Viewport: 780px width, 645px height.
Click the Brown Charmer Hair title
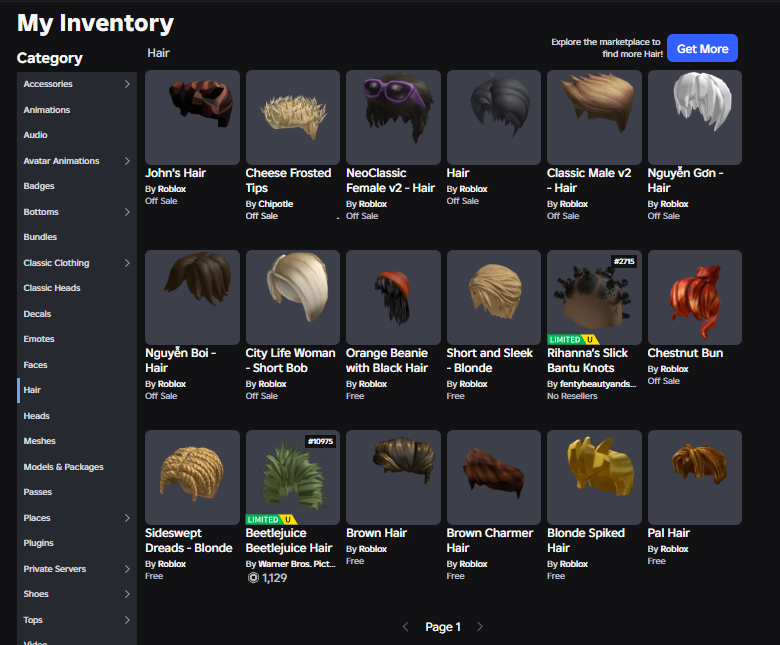coord(489,541)
